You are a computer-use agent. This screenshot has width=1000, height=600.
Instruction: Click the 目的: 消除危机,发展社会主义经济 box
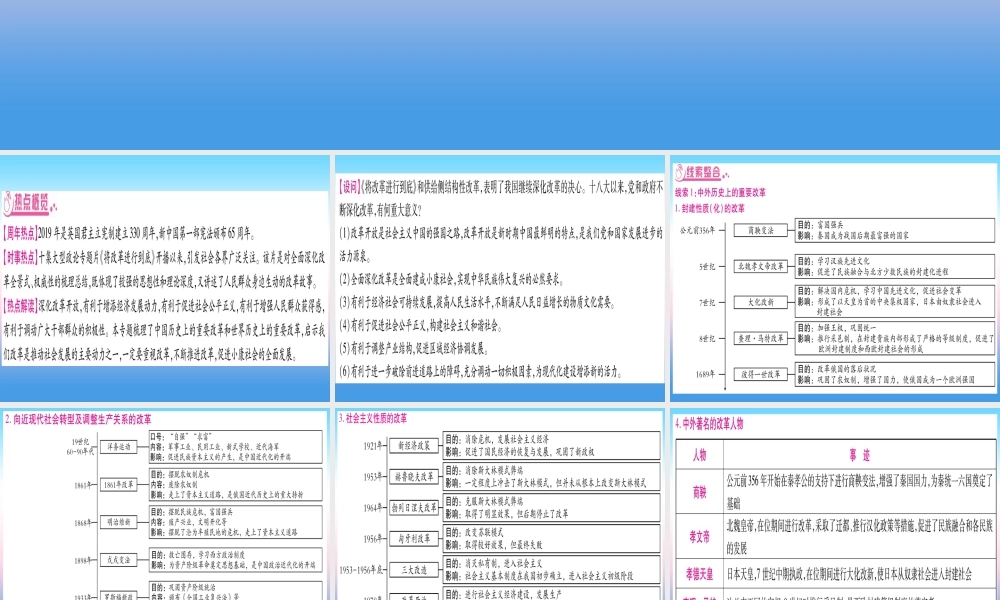pyautogui.click(x=552, y=446)
